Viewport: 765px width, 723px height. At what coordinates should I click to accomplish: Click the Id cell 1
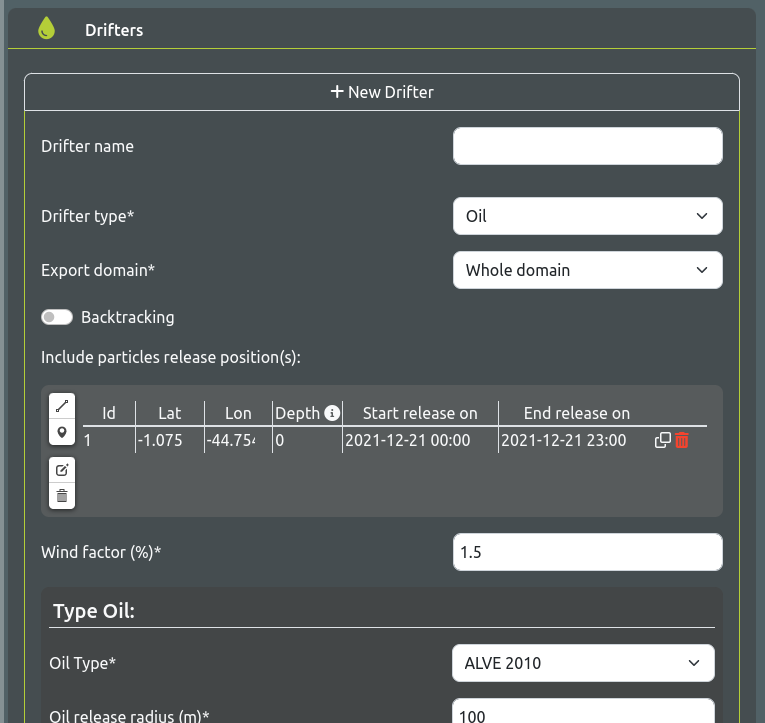[108, 440]
